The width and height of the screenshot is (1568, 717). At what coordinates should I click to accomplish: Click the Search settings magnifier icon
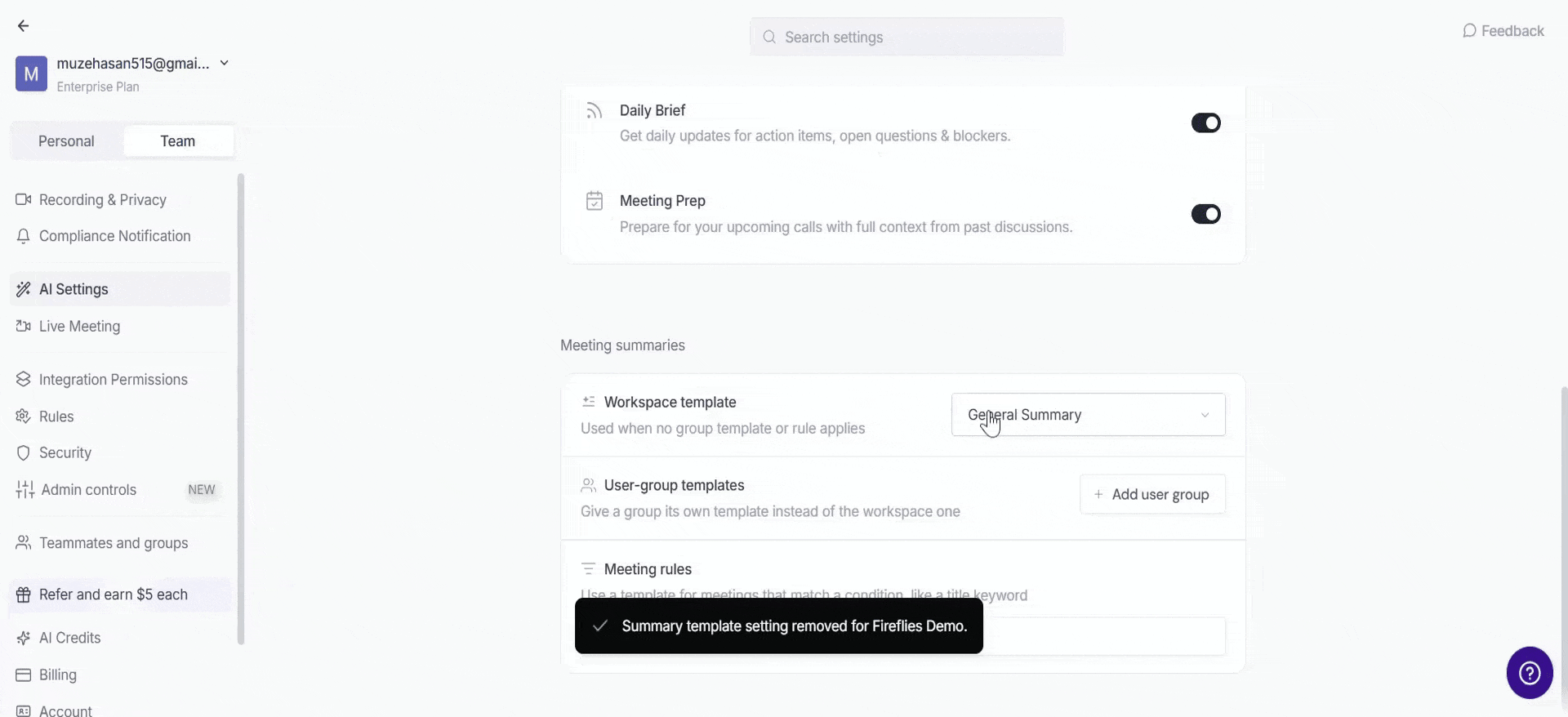pos(769,37)
